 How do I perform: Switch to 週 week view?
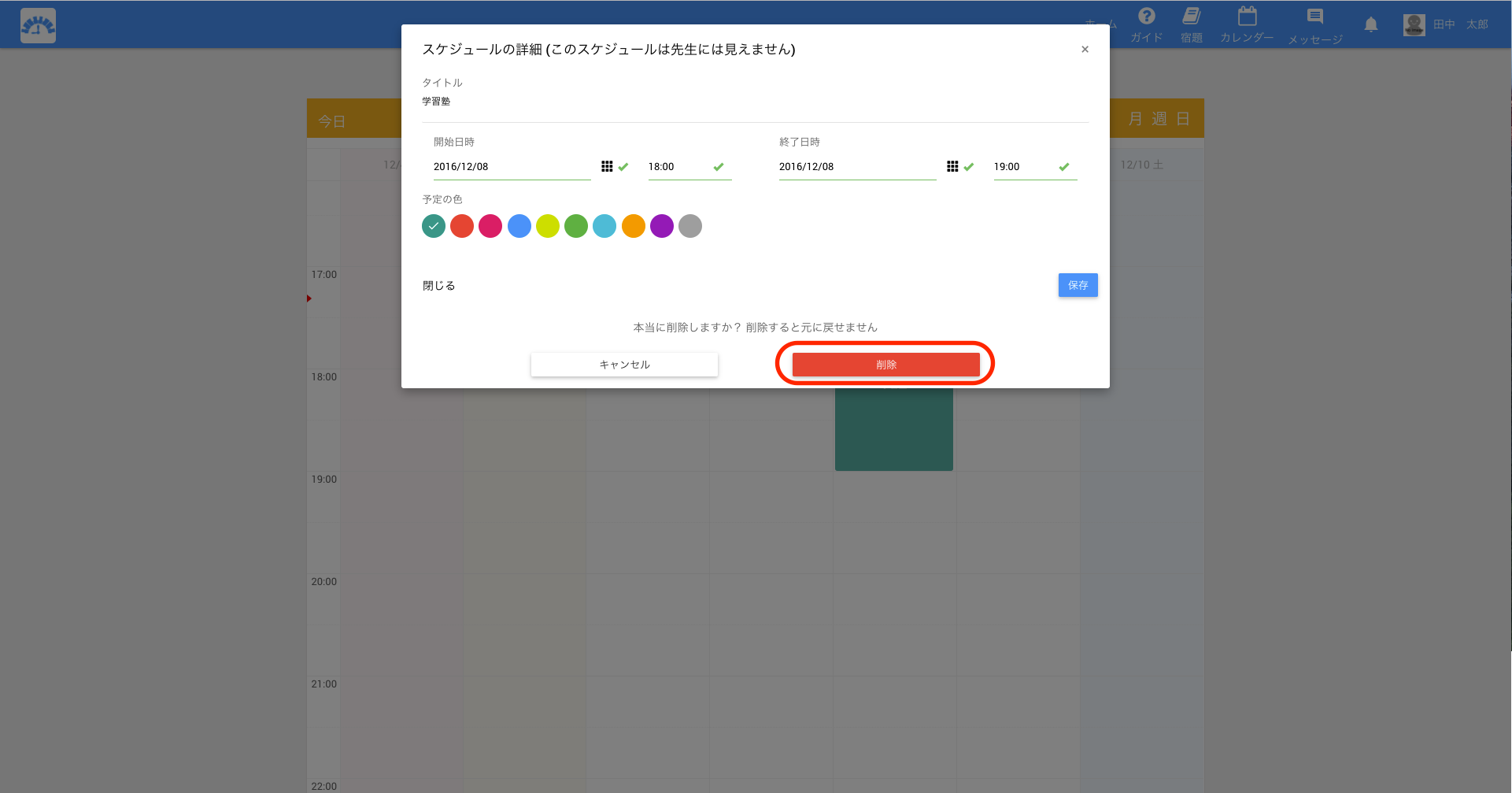(1159, 119)
